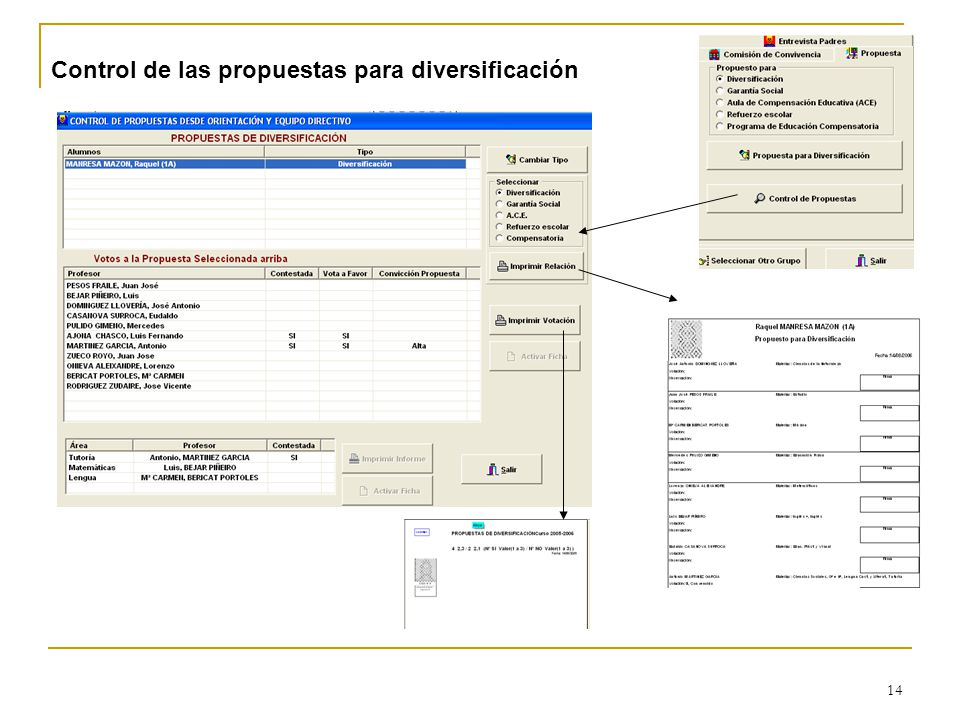This screenshot has width=960, height=720.
Task: Click the Propuesta tab icon
Action: (x=851, y=53)
